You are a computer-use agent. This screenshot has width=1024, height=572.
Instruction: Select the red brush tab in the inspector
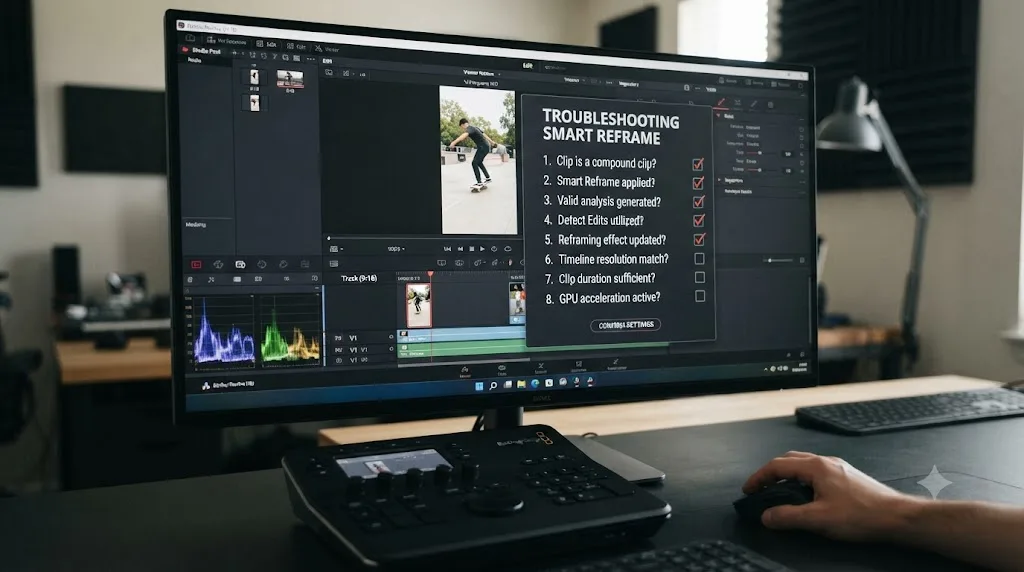[x=721, y=103]
